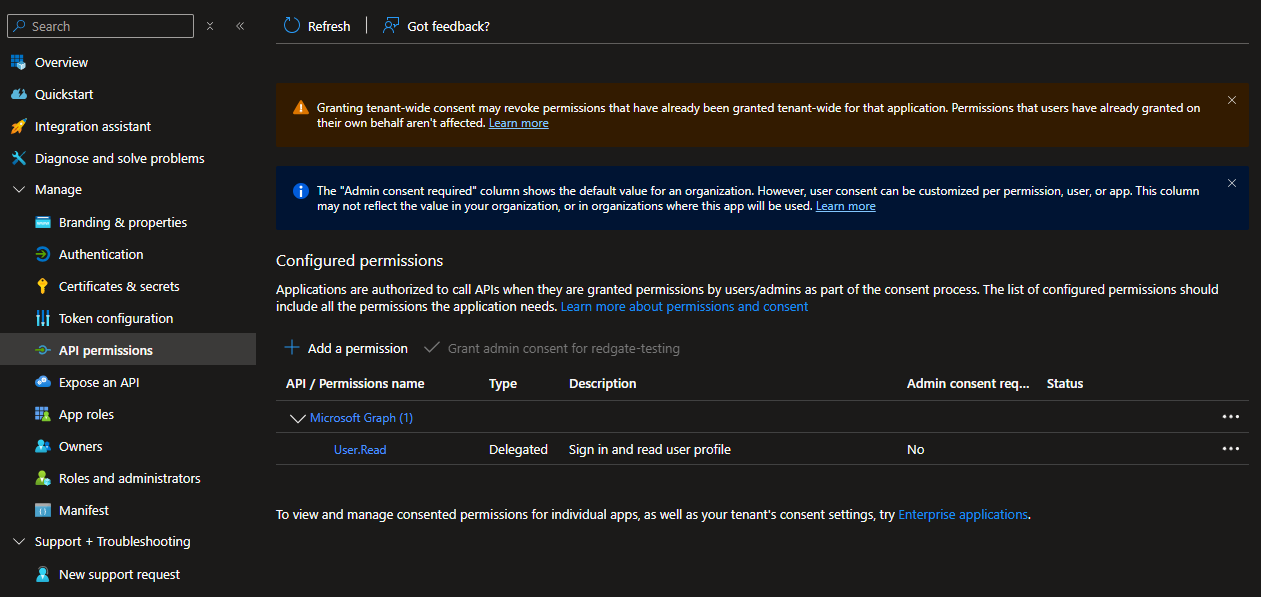
Task: Collapse the sidebar using double-chevron icon
Action: (240, 26)
